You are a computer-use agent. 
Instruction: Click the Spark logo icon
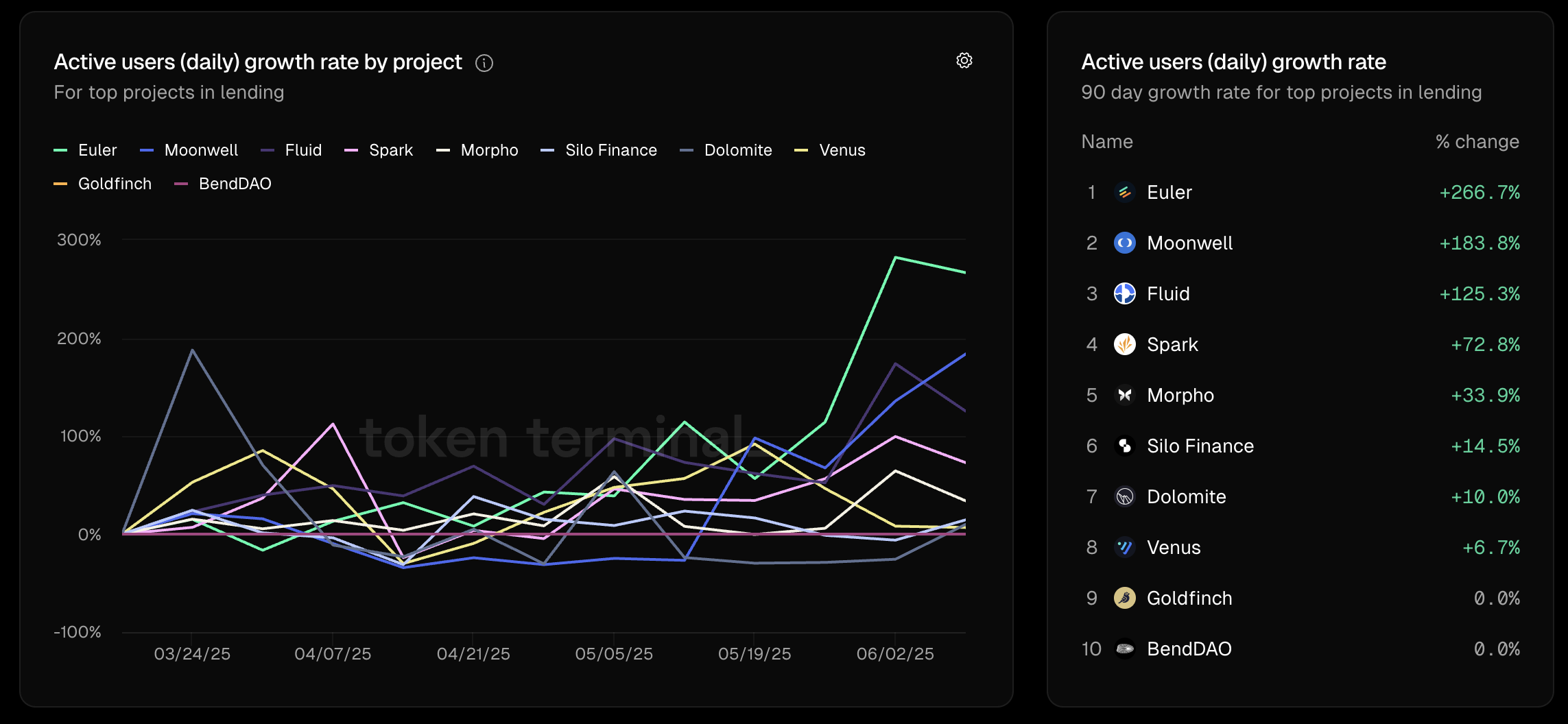click(x=1124, y=345)
